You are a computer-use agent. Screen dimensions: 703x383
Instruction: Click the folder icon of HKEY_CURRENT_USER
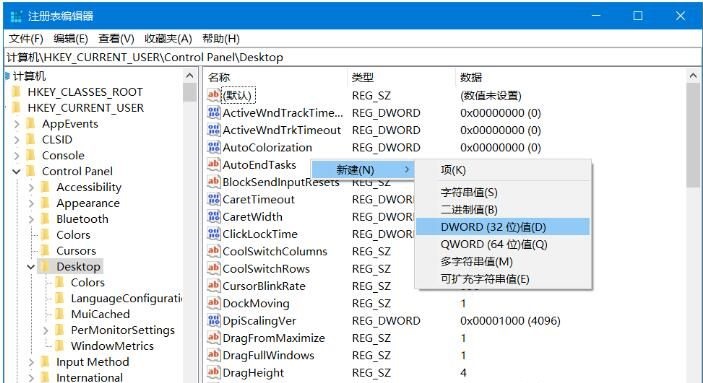point(17,108)
